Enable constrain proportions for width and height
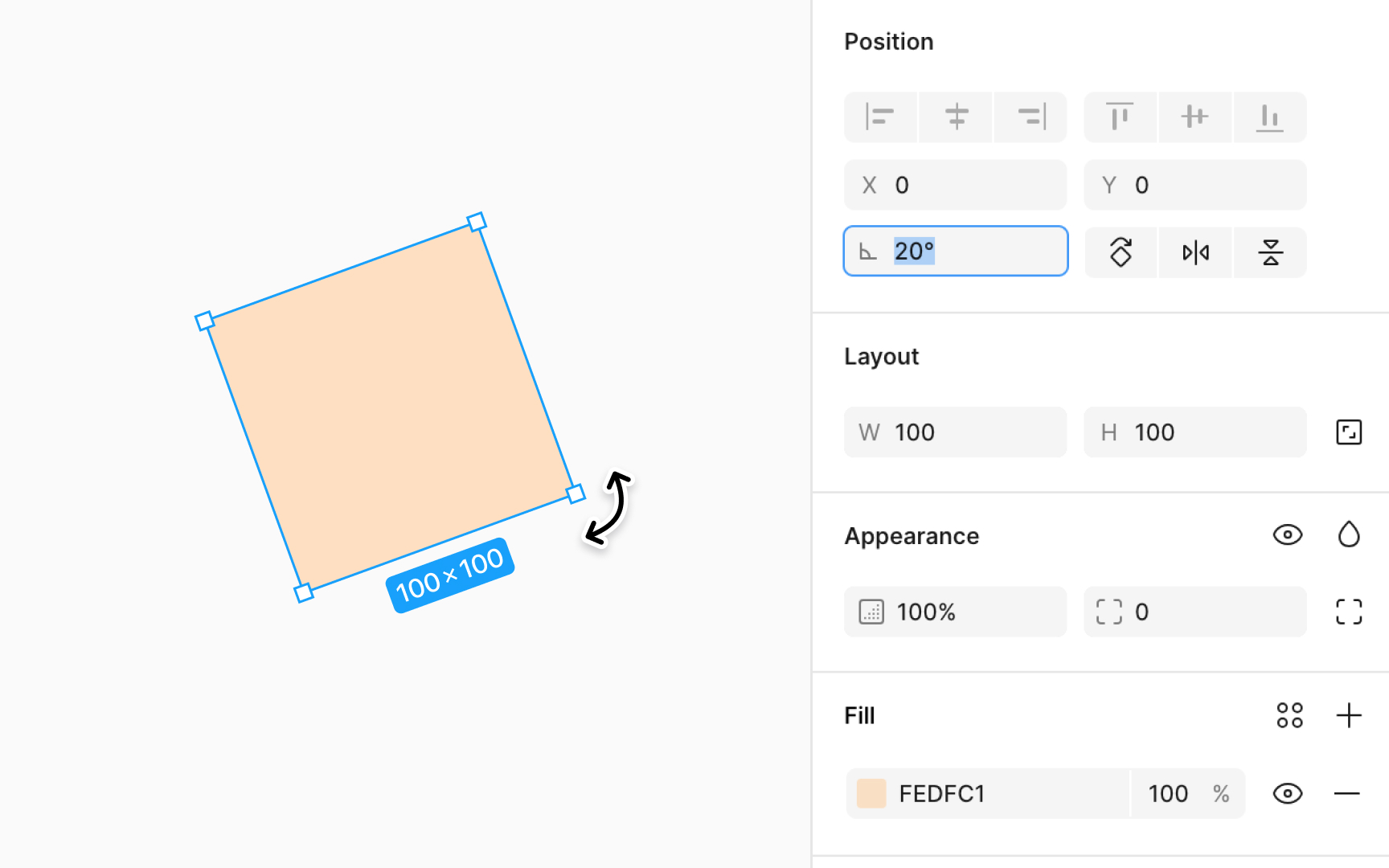Viewport: 1389px width, 868px height. (1349, 432)
